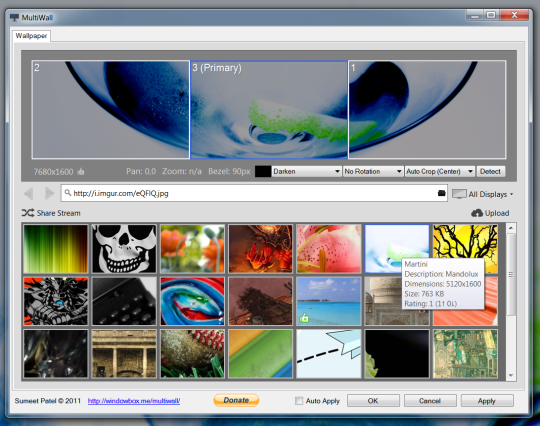The image size is (540, 426).
Task: Select monitor 1 preview panel
Action: (427, 110)
